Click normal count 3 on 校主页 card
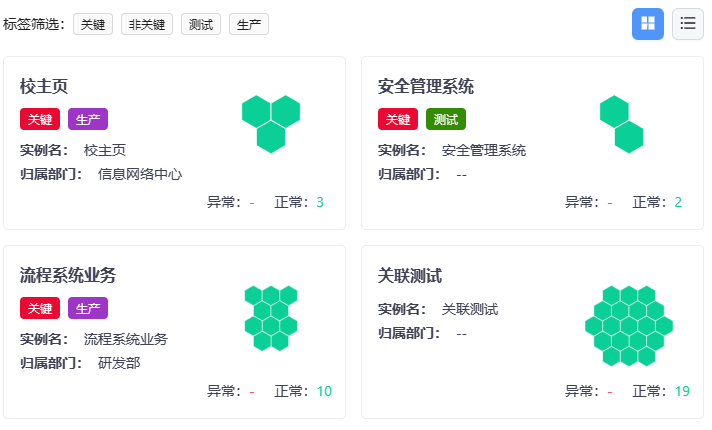This screenshot has height=430, width=712. [320, 202]
